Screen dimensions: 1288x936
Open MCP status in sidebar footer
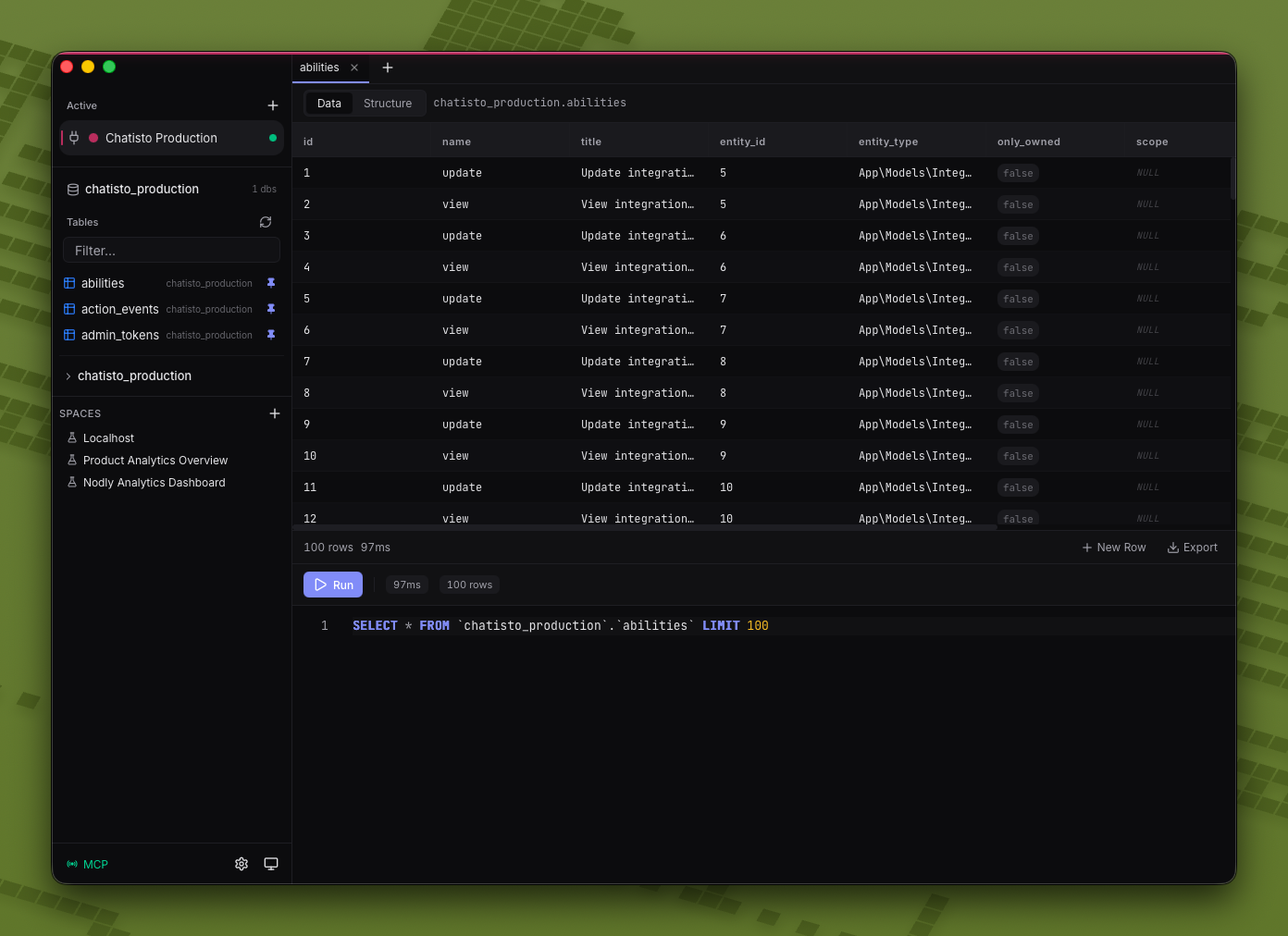point(88,864)
